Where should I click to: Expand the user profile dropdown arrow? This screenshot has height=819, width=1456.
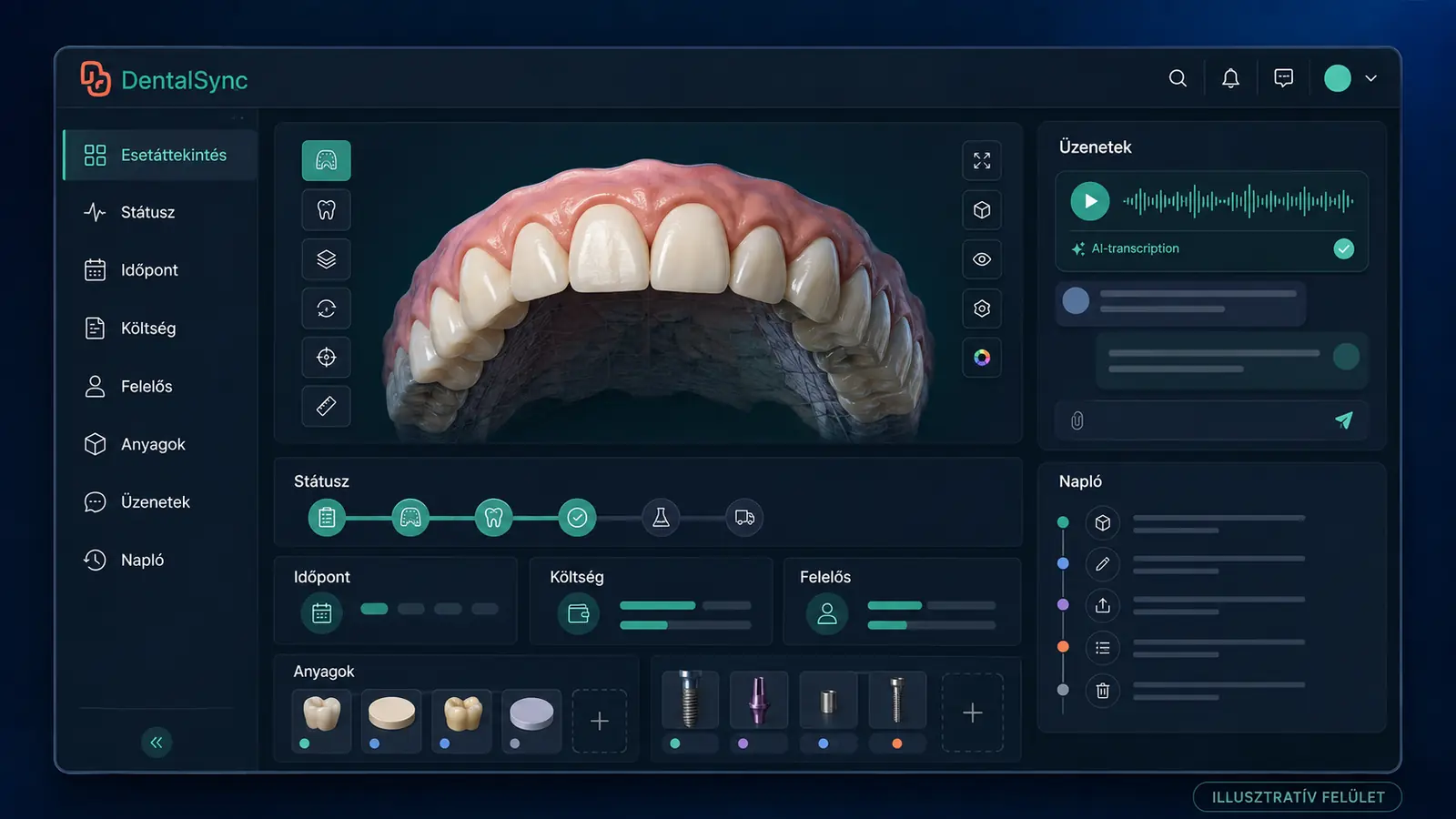pyautogui.click(x=1370, y=78)
